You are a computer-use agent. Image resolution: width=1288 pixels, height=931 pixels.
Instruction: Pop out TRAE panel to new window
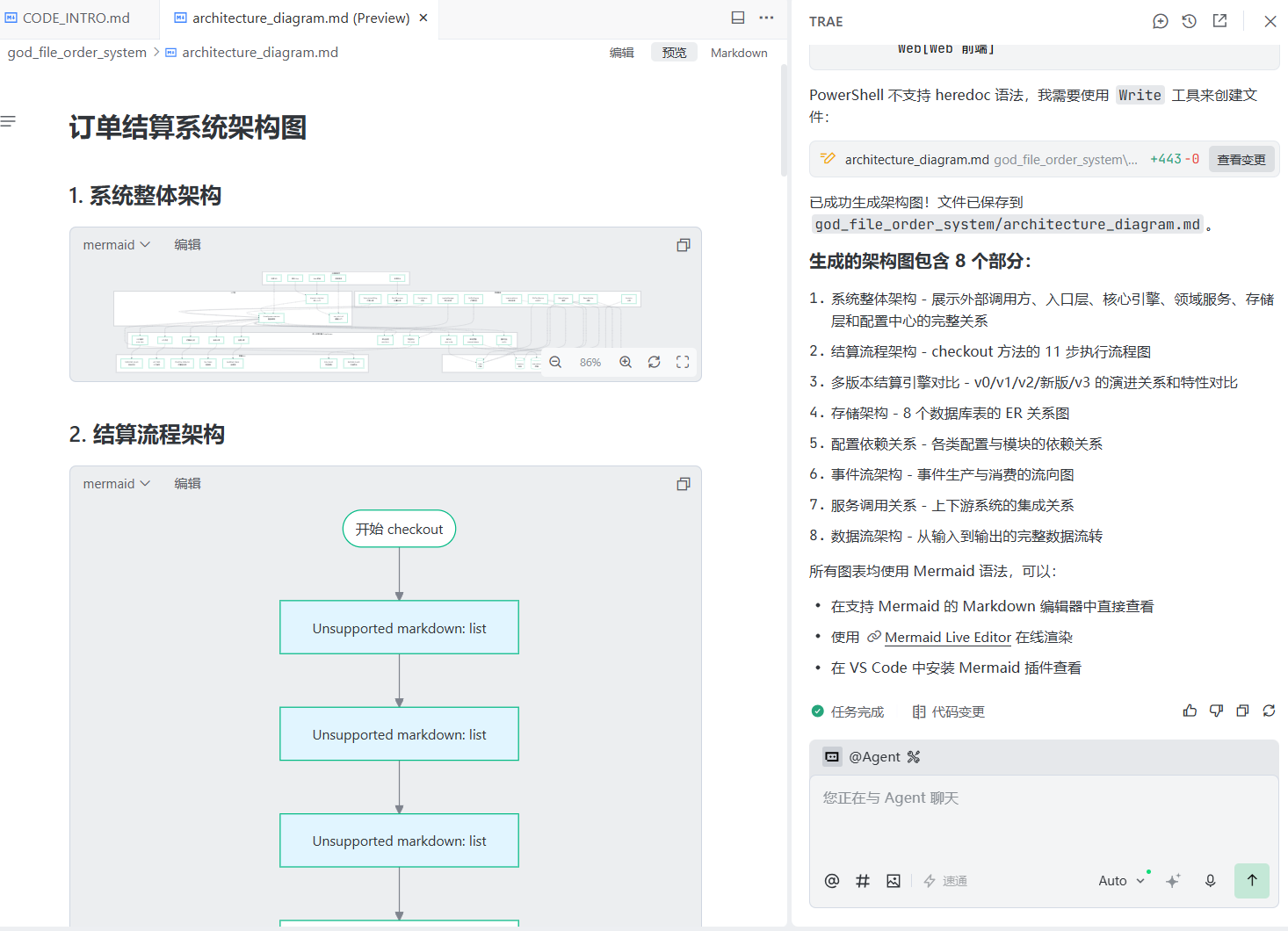(x=1219, y=21)
